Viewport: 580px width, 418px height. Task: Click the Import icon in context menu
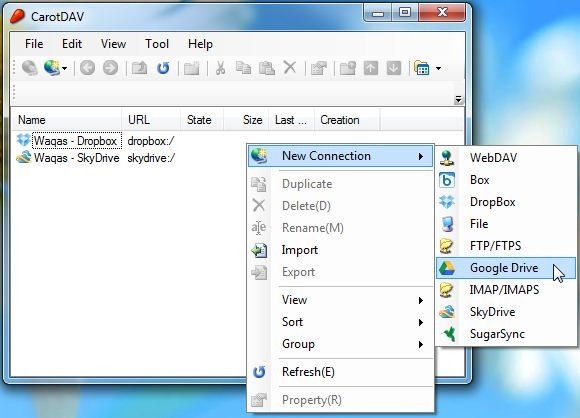click(x=259, y=250)
